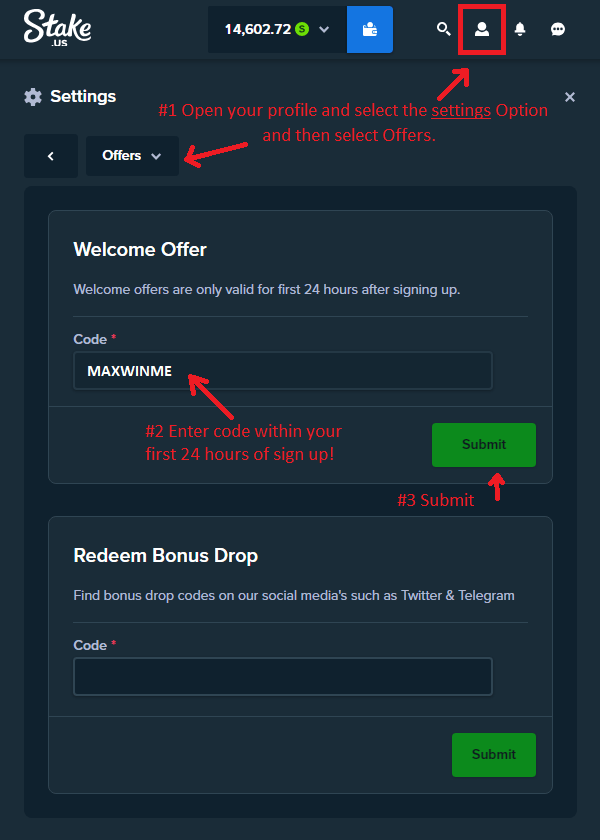Click the Settings gear icon
This screenshot has width=600, height=840.
click(33, 97)
